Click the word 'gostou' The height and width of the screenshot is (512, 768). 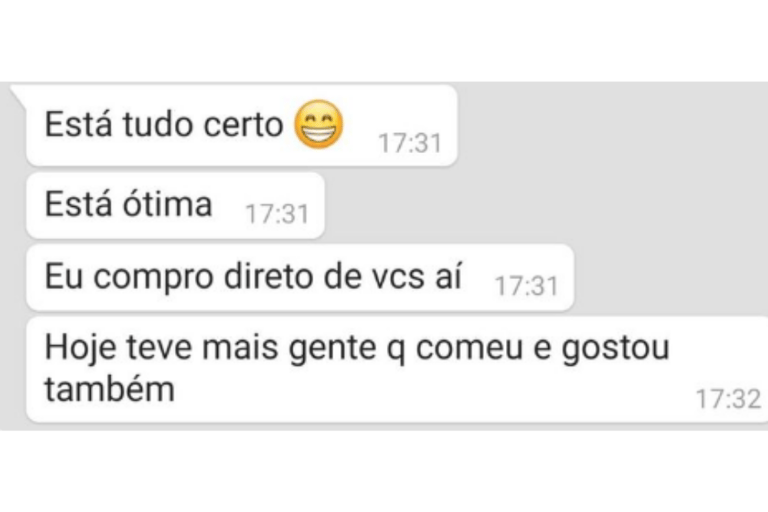[615, 350]
